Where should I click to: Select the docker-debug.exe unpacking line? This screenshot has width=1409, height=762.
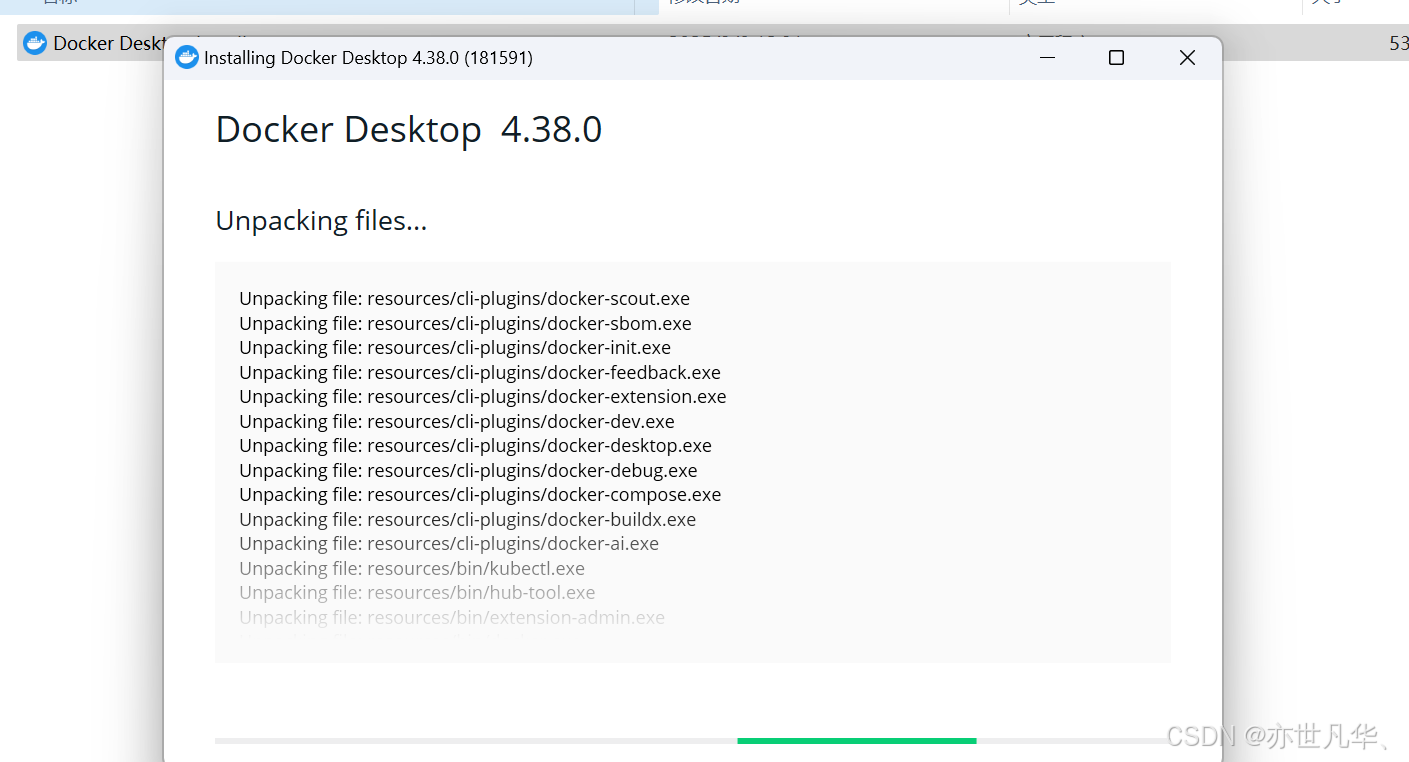(x=469, y=471)
